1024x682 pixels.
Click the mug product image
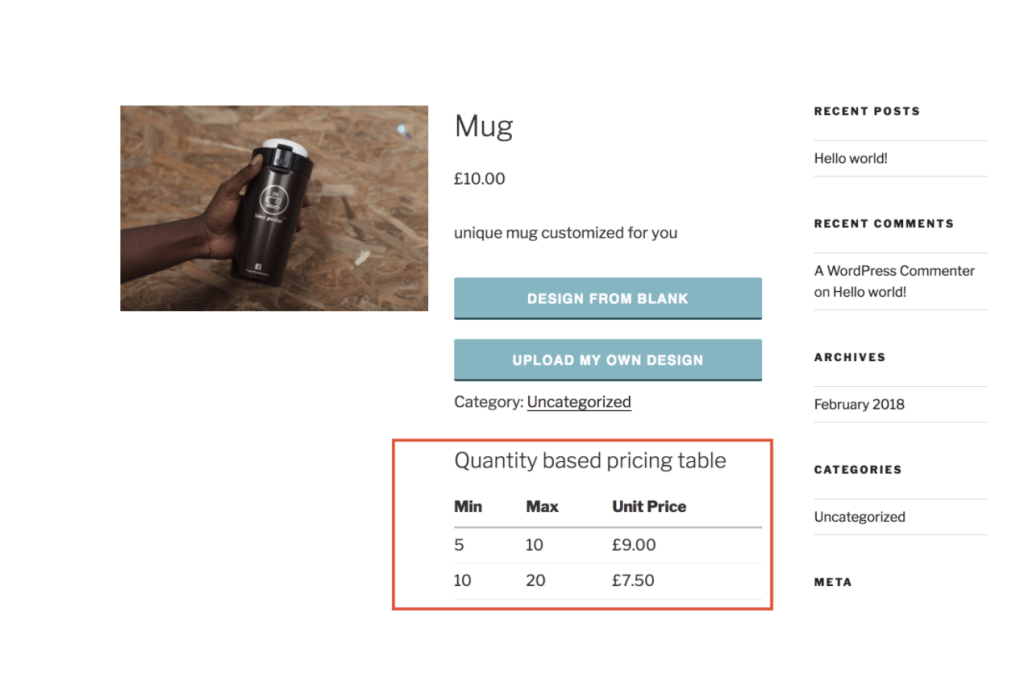tap(274, 207)
